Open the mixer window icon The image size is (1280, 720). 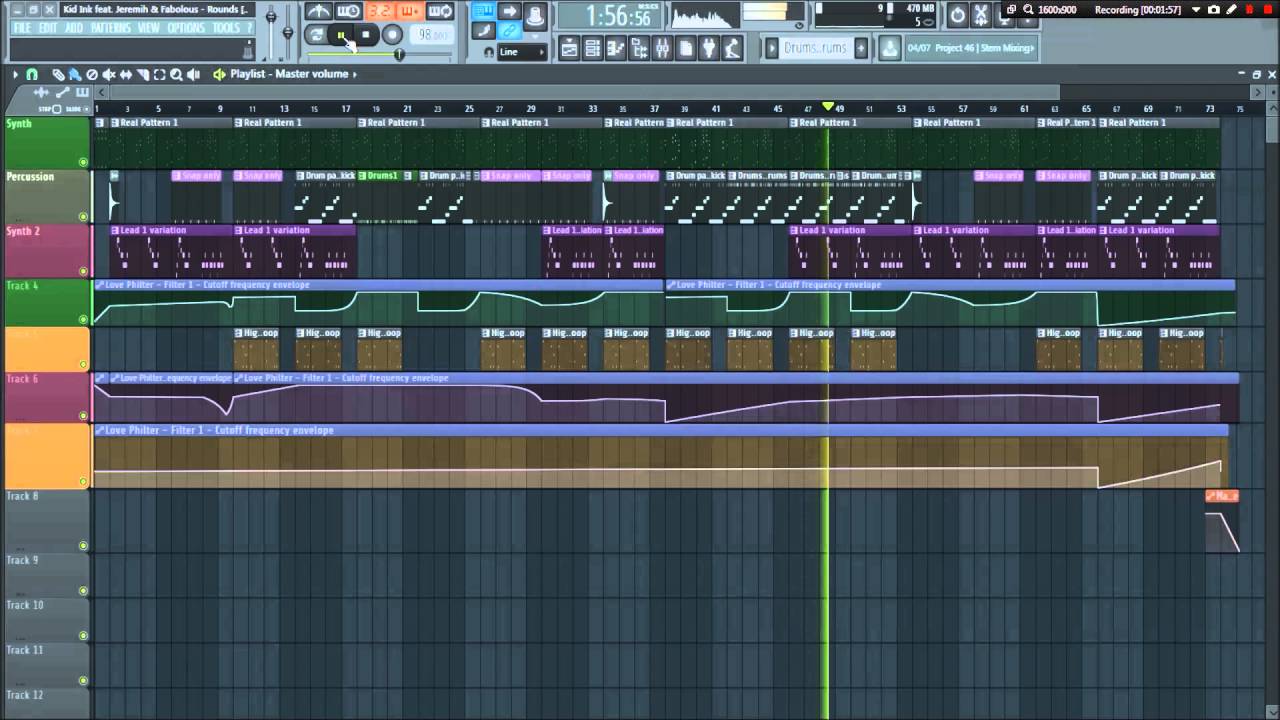pyautogui.click(x=662, y=48)
